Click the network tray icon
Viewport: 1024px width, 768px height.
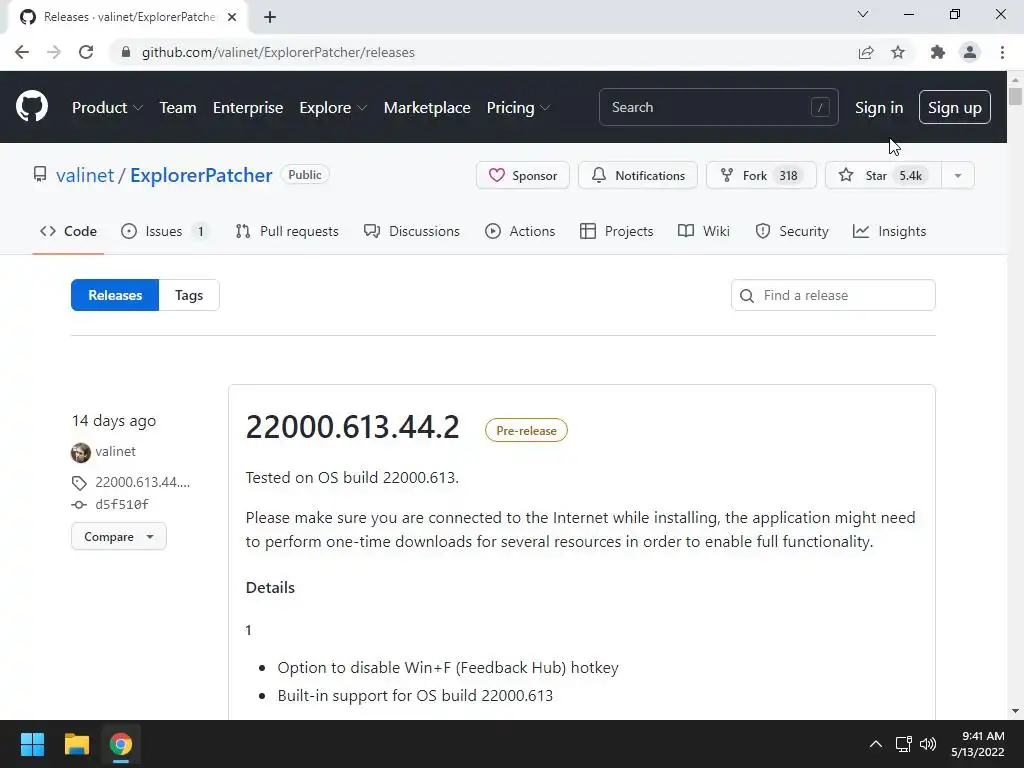pyautogui.click(x=903, y=744)
